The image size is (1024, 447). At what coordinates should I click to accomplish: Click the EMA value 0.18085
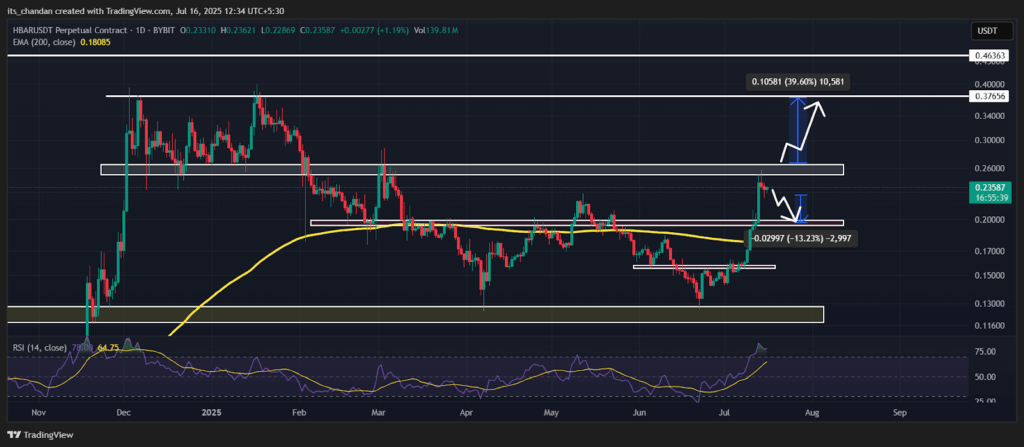[x=95, y=41]
